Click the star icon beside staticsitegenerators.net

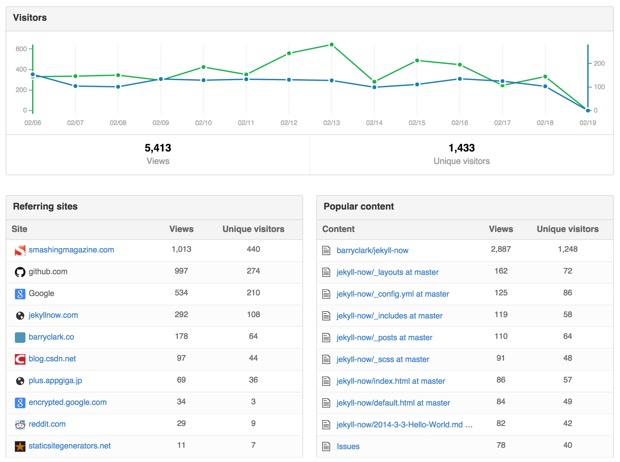coord(20,446)
